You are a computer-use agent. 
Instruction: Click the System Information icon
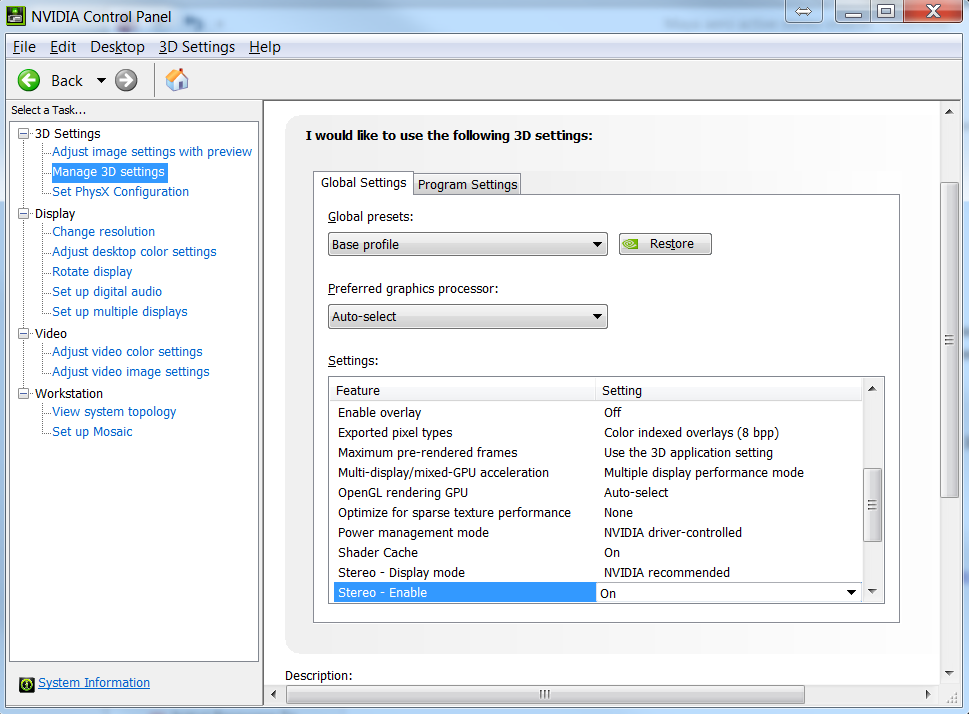[x=27, y=684]
